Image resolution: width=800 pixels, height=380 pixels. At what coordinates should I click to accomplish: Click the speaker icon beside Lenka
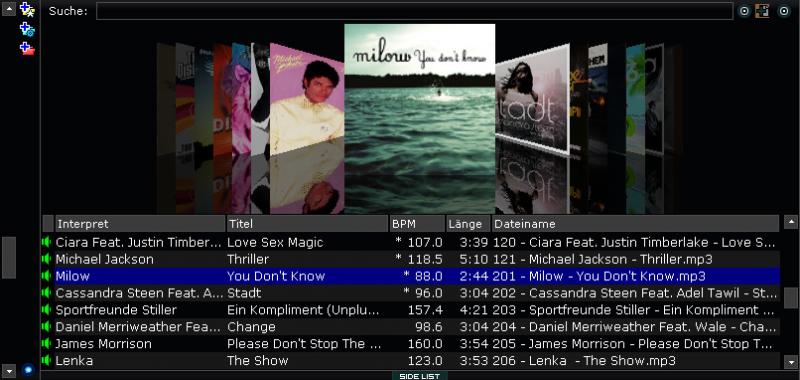[x=47, y=361]
